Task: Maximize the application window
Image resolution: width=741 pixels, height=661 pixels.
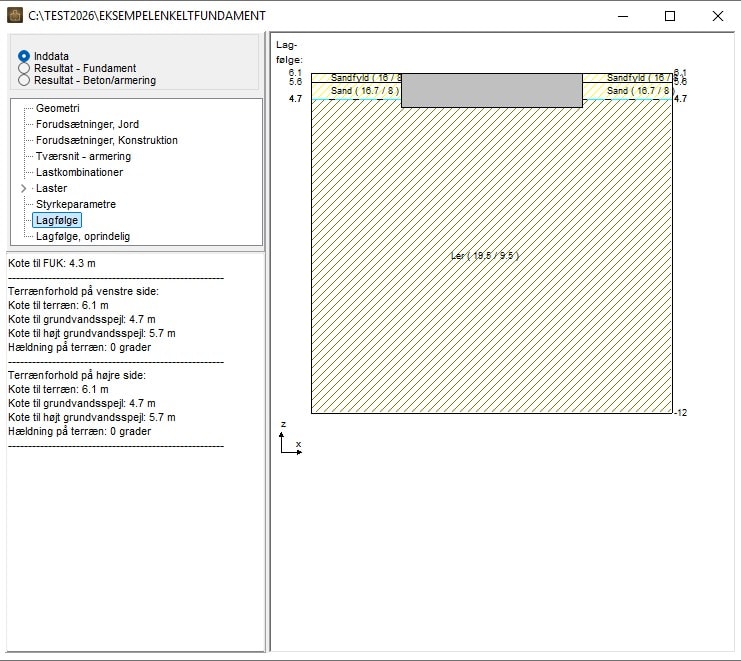Action: coord(670,16)
